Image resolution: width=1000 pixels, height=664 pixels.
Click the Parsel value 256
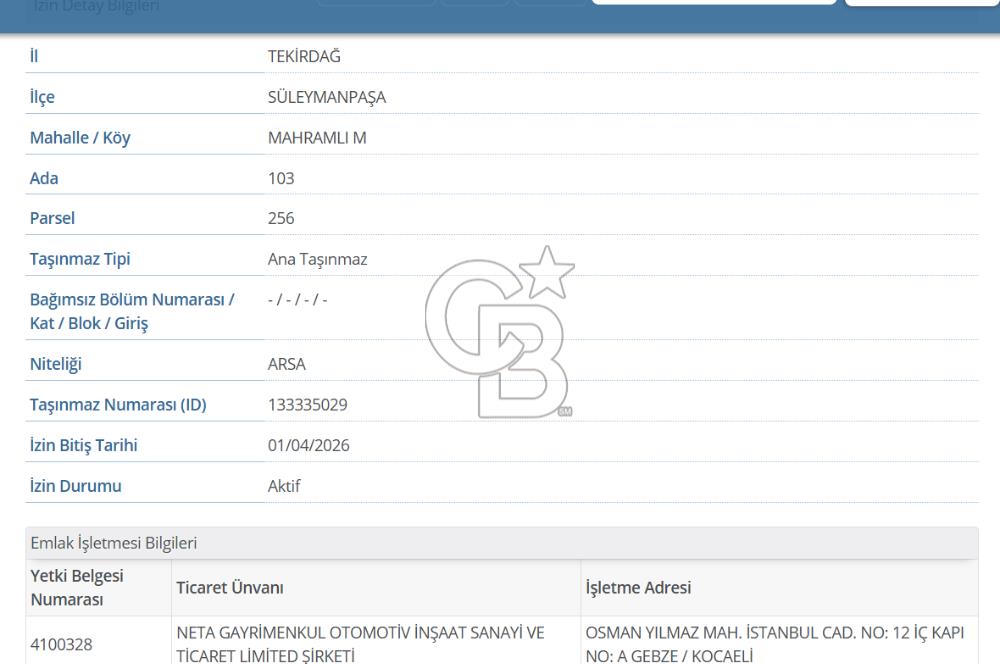281,217
